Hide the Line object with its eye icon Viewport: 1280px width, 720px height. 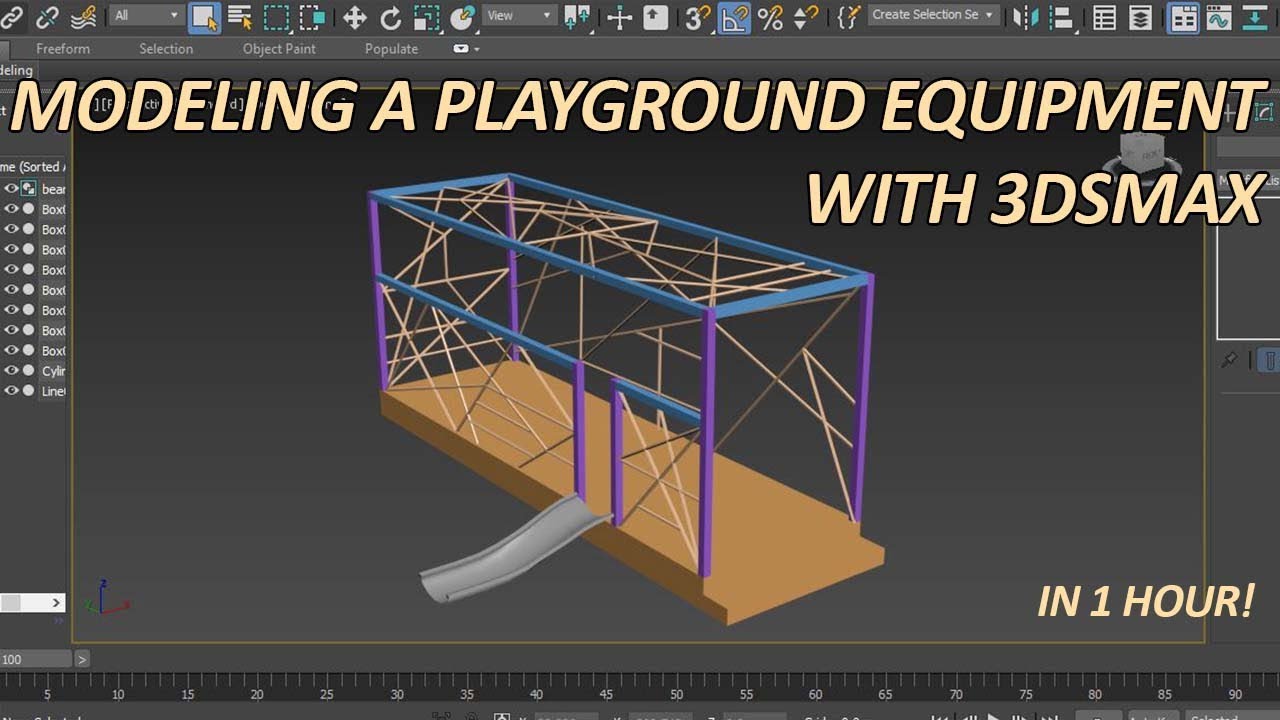(x=11, y=391)
